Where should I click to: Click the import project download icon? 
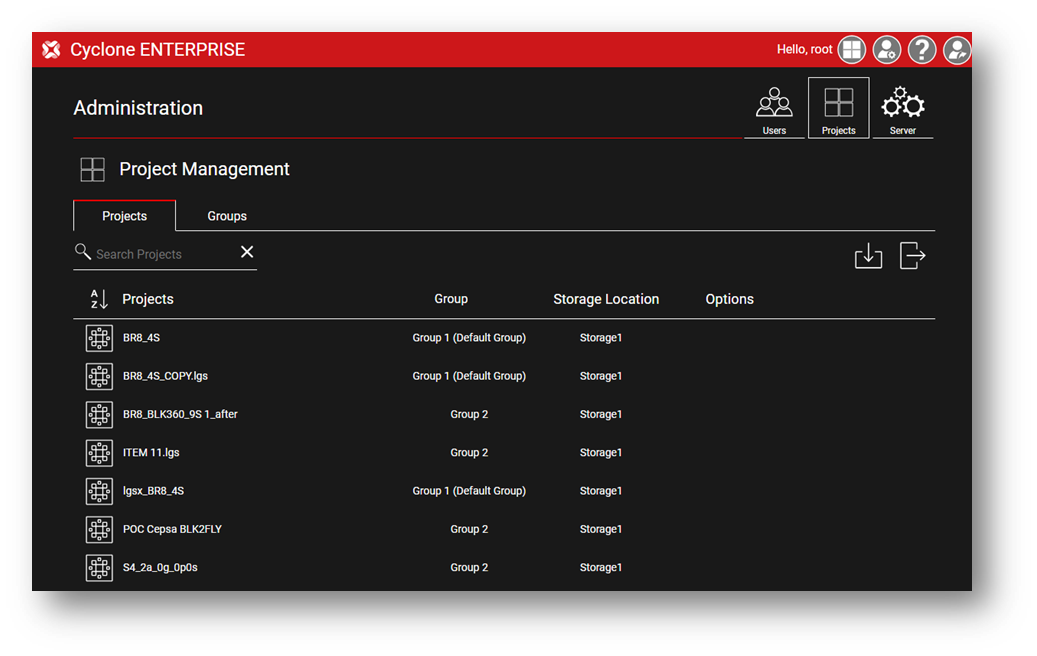[868, 256]
